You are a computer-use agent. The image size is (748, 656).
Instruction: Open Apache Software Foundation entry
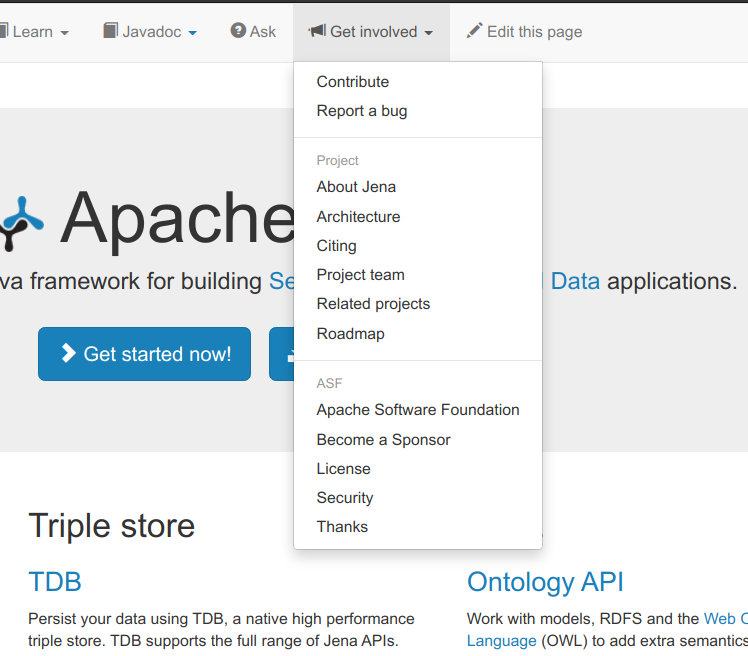coord(418,410)
